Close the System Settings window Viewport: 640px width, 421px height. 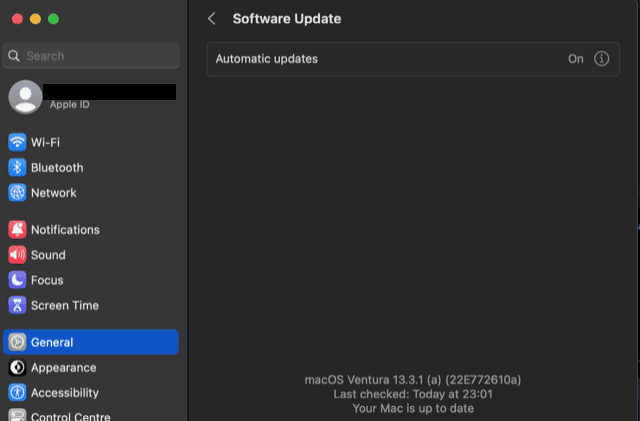point(17,19)
